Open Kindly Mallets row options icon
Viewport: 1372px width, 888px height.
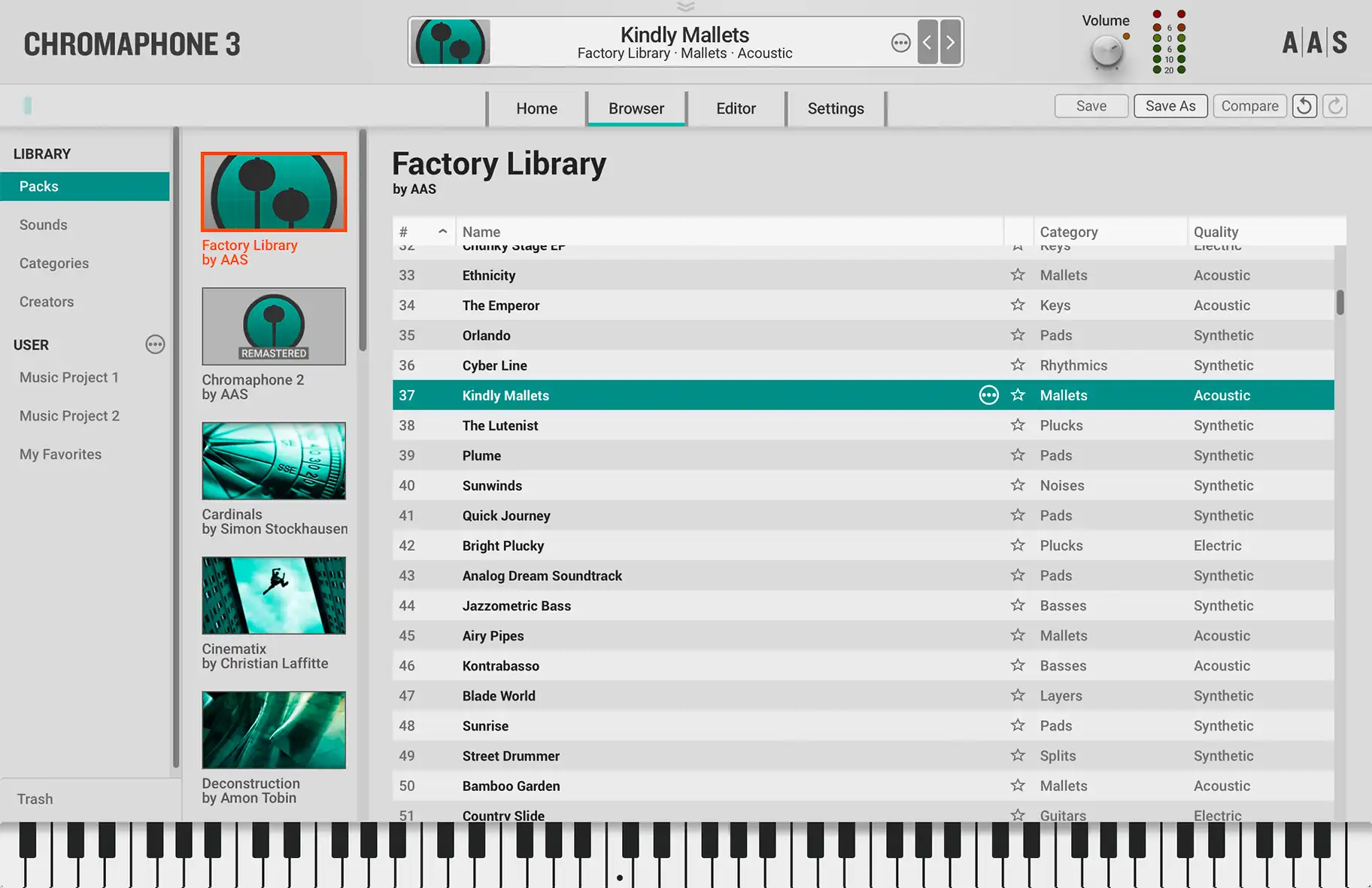point(988,395)
